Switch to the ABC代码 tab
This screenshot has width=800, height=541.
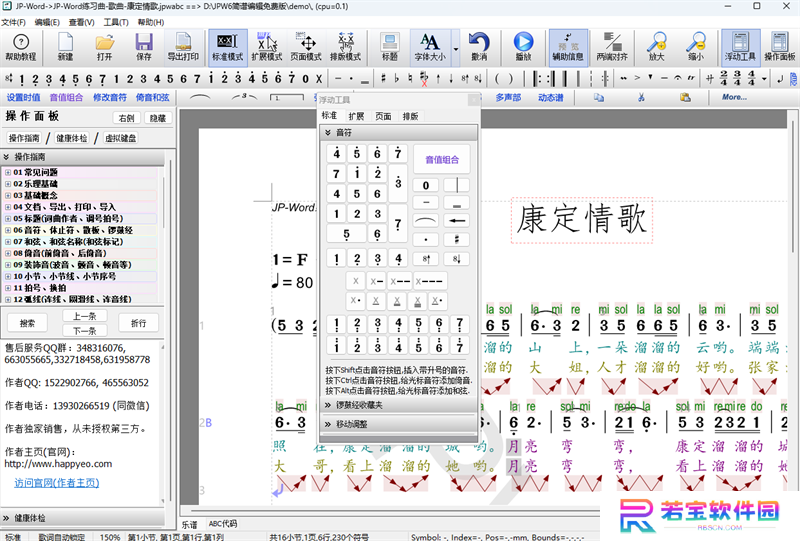click(x=223, y=524)
